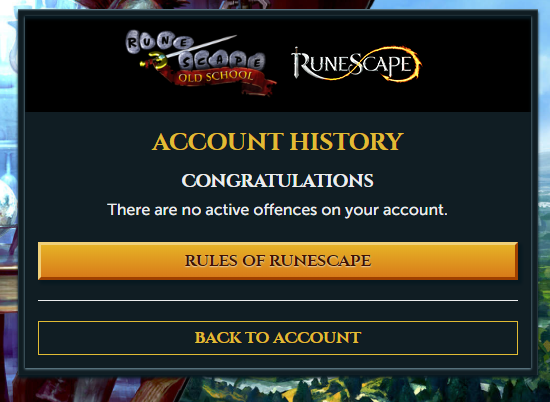
Task: Go back using Back to Account
Action: tap(278, 338)
